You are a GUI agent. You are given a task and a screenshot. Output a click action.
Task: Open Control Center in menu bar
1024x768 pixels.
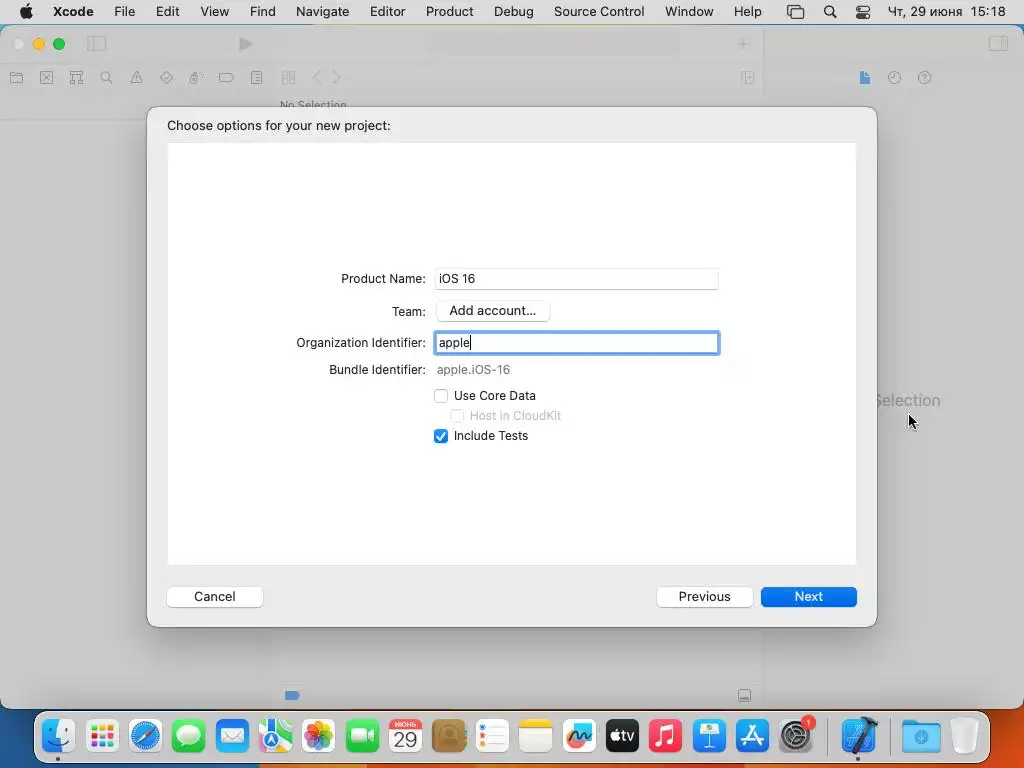[863, 12]
